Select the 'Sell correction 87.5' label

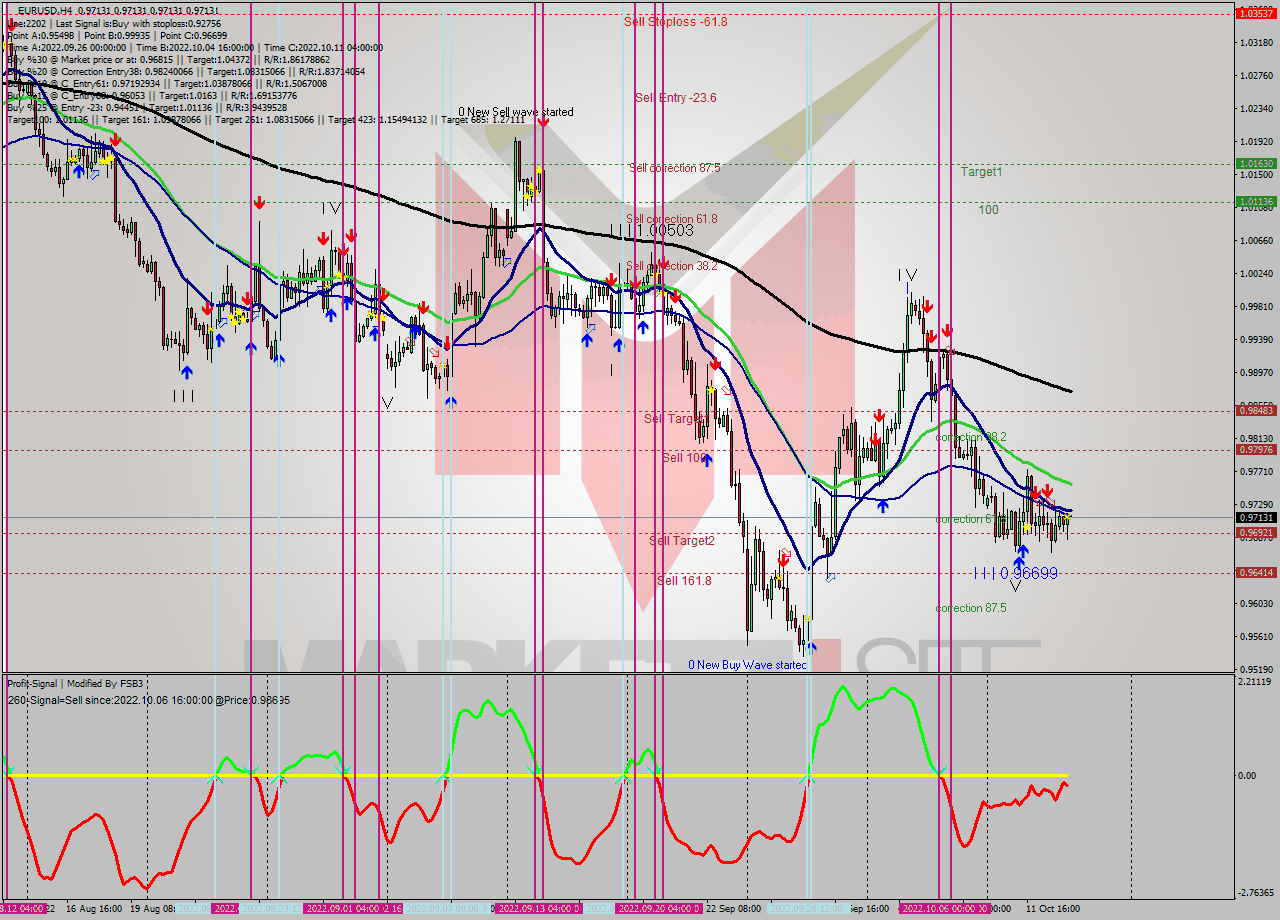tap(674, 168)
